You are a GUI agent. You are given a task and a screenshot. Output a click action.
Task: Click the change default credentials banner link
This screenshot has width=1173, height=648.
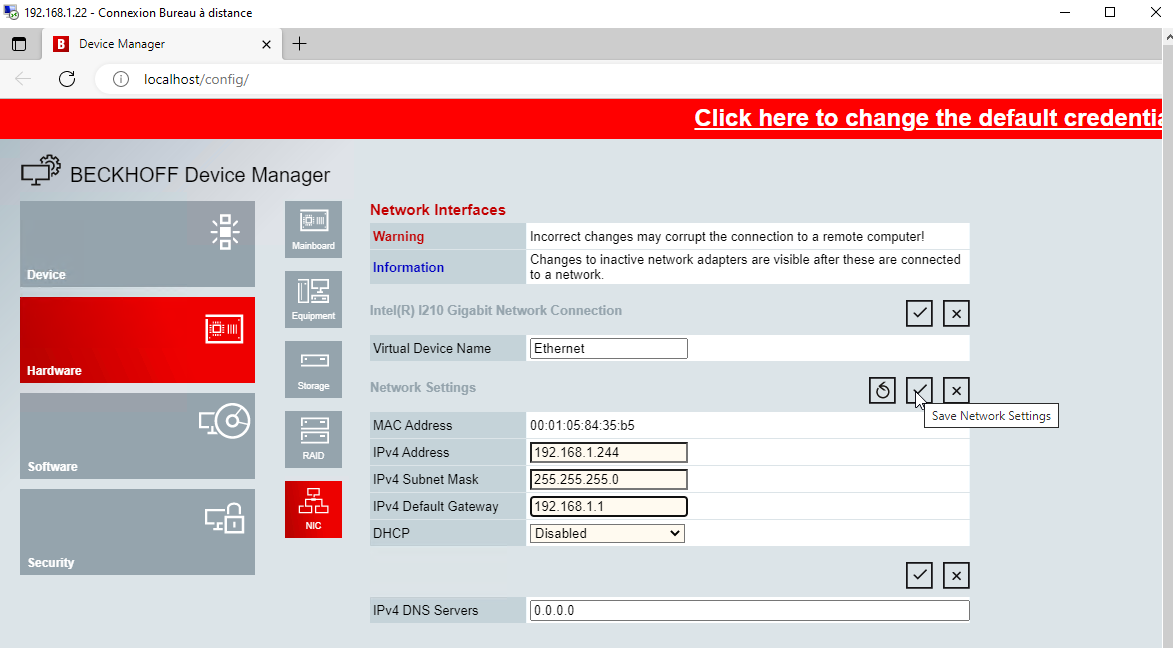928,118
